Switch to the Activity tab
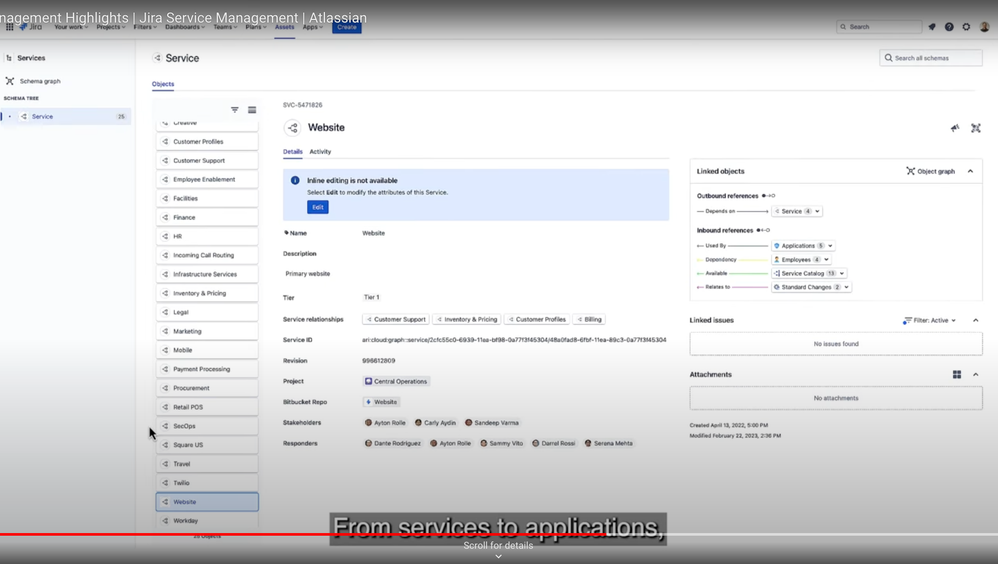The image size is (998, 564). coord(320,152)
